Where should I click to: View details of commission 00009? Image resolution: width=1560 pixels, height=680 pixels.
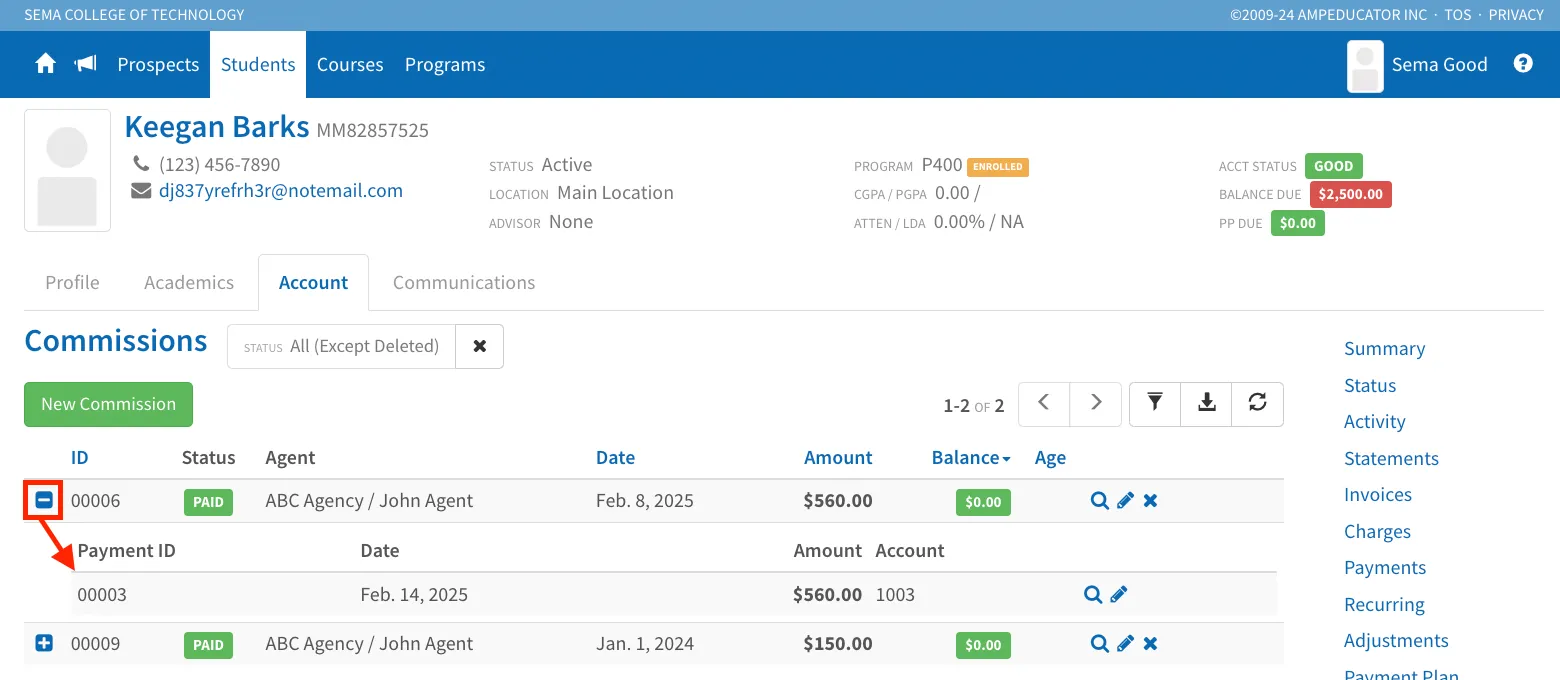click(x=1099, y=644)
